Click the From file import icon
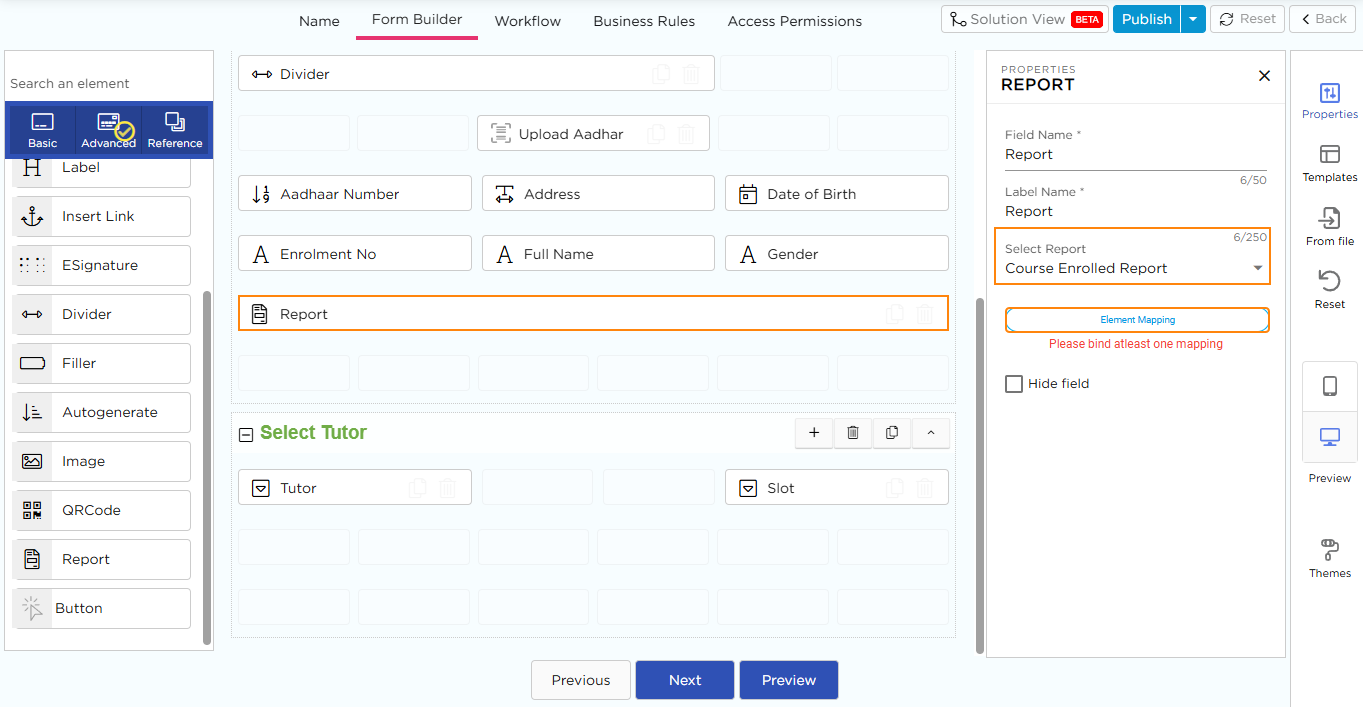This screenshot has width=1363, height=707. tap(1329, 219)
